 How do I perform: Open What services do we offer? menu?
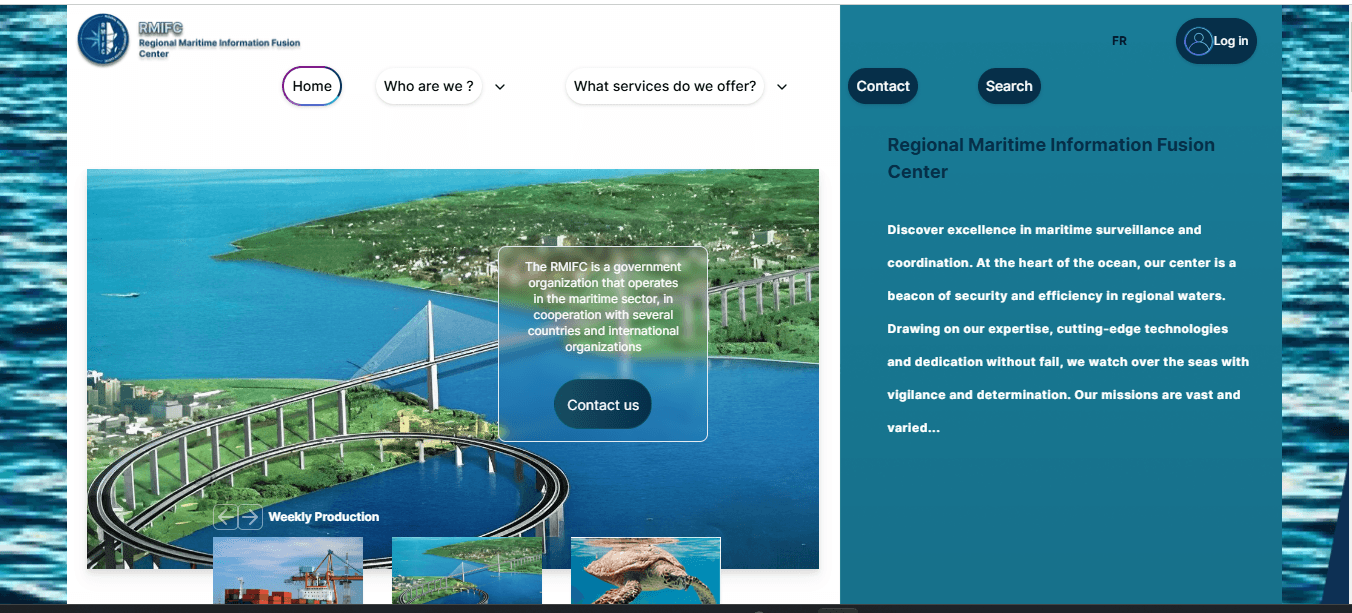pos(665,86)
